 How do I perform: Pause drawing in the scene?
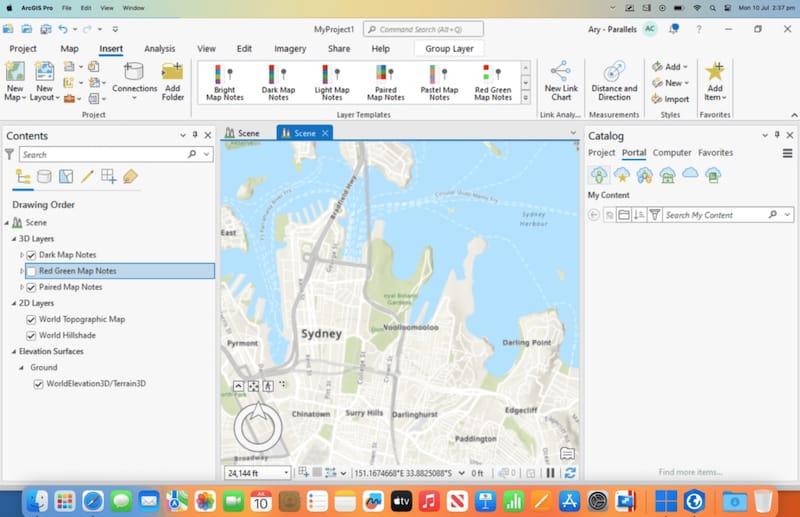click(551, 473)
